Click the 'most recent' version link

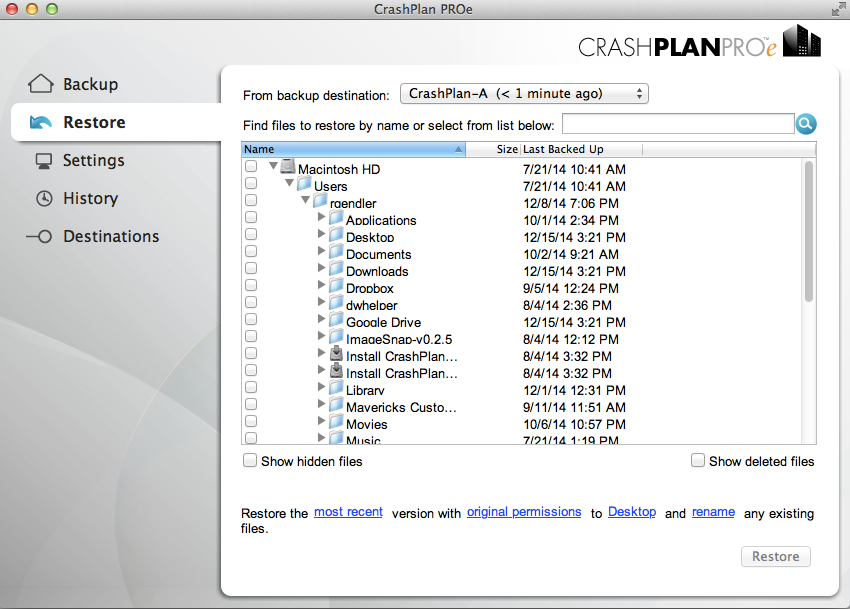tap(348, 512)
